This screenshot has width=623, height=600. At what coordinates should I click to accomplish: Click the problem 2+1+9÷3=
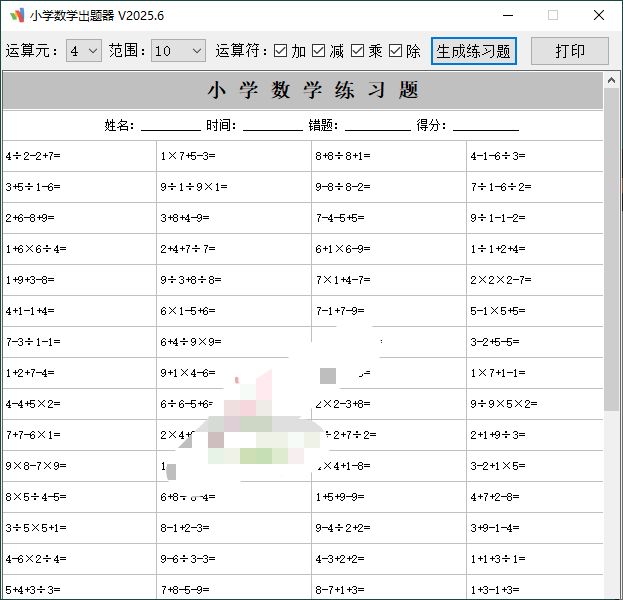click(x=497, y=435)
